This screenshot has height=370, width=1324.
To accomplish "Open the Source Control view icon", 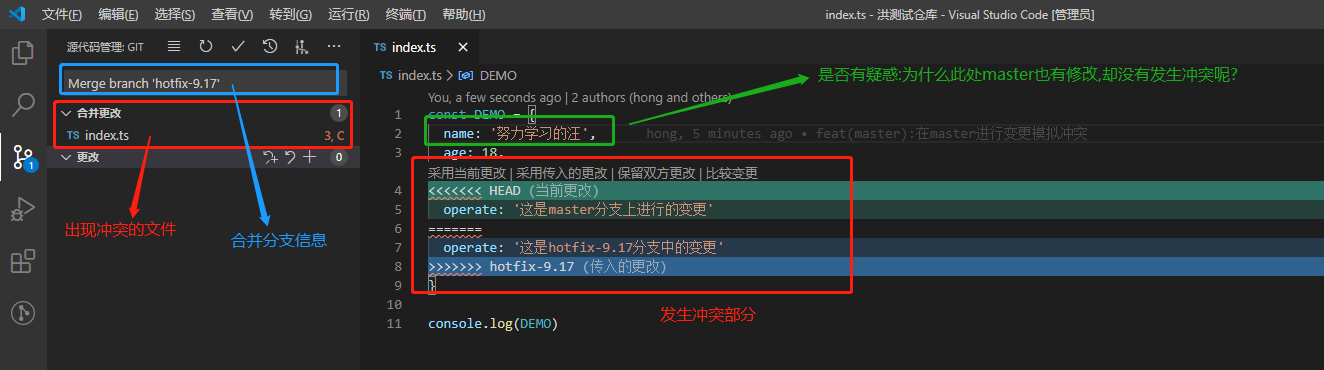I will [x=22, y=156].
